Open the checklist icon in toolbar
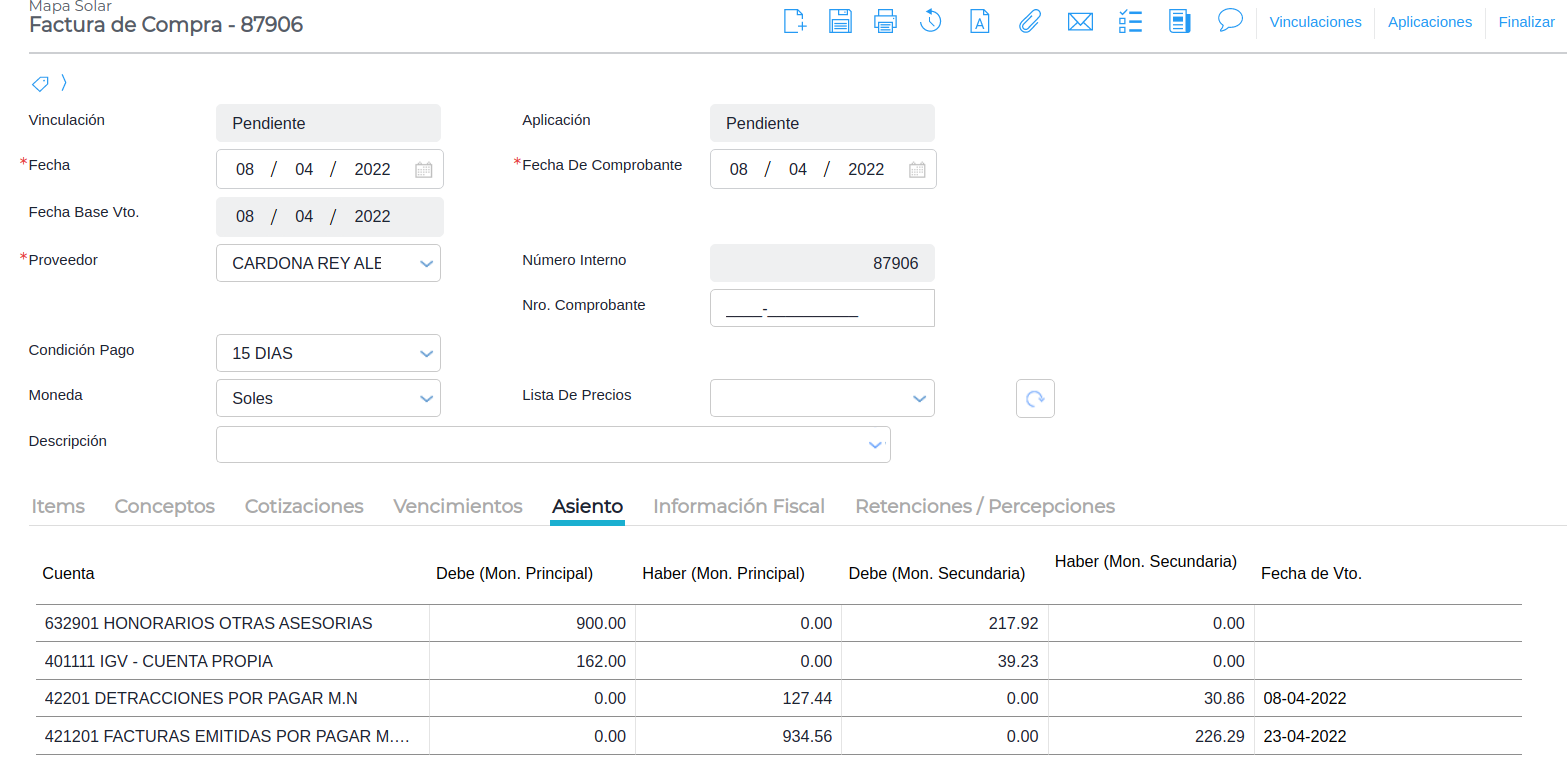Image resolution: width=1567 pixels, height=764 pixels. coord(1130,21)
